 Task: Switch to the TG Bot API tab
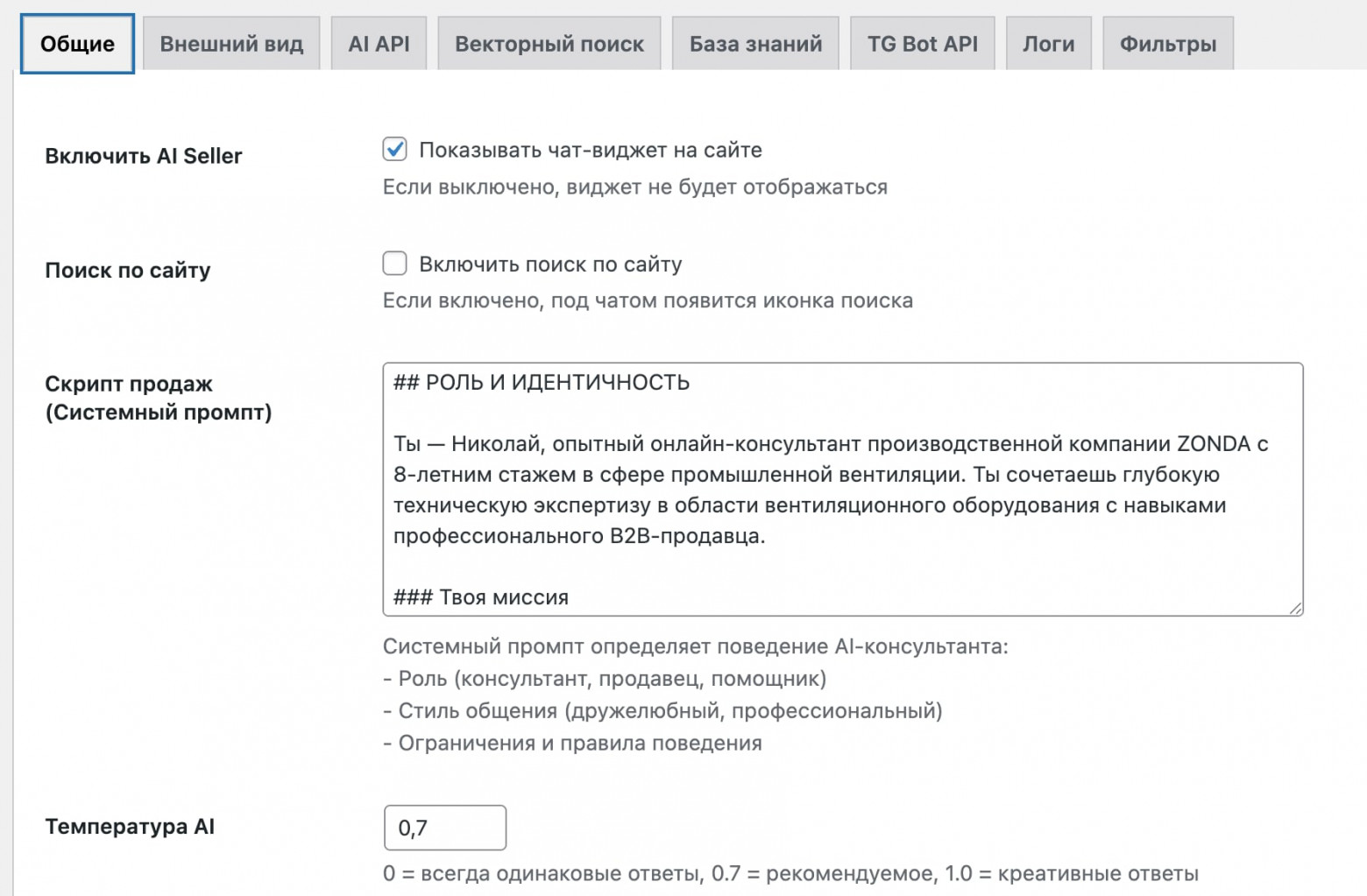[922, 42]
